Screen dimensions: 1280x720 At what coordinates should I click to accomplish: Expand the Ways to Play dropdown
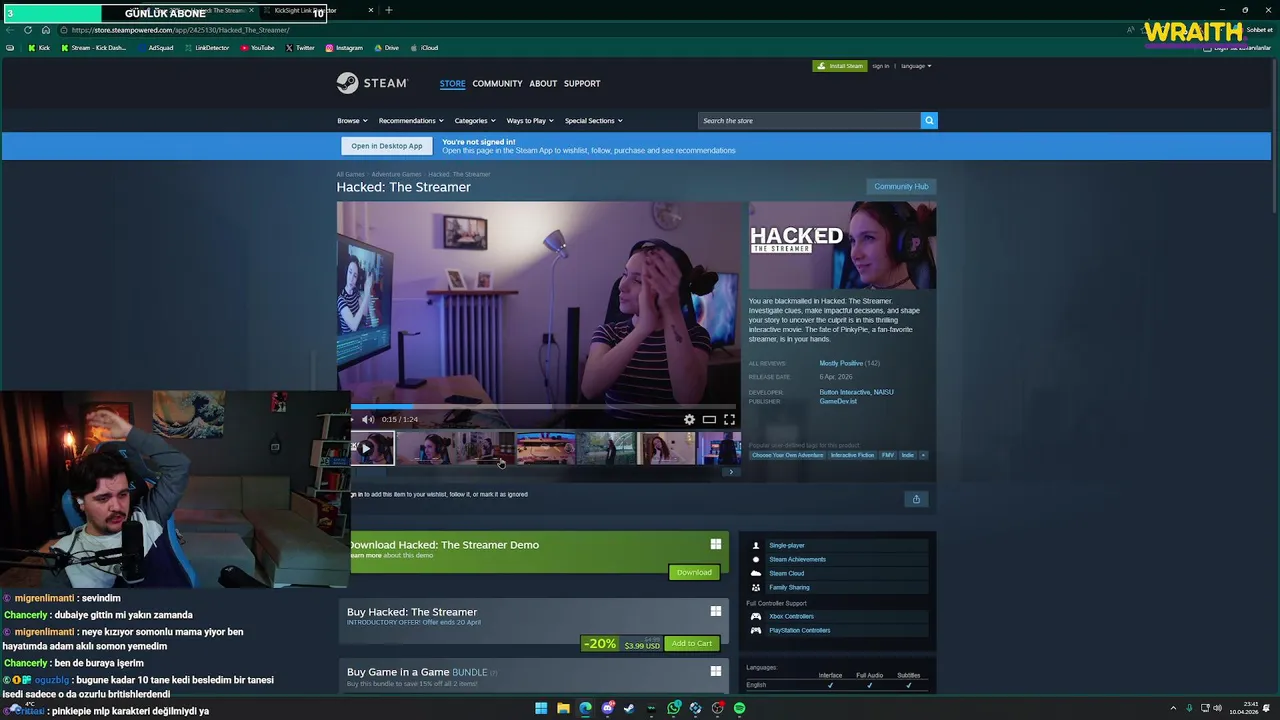(x=530, y=121)
